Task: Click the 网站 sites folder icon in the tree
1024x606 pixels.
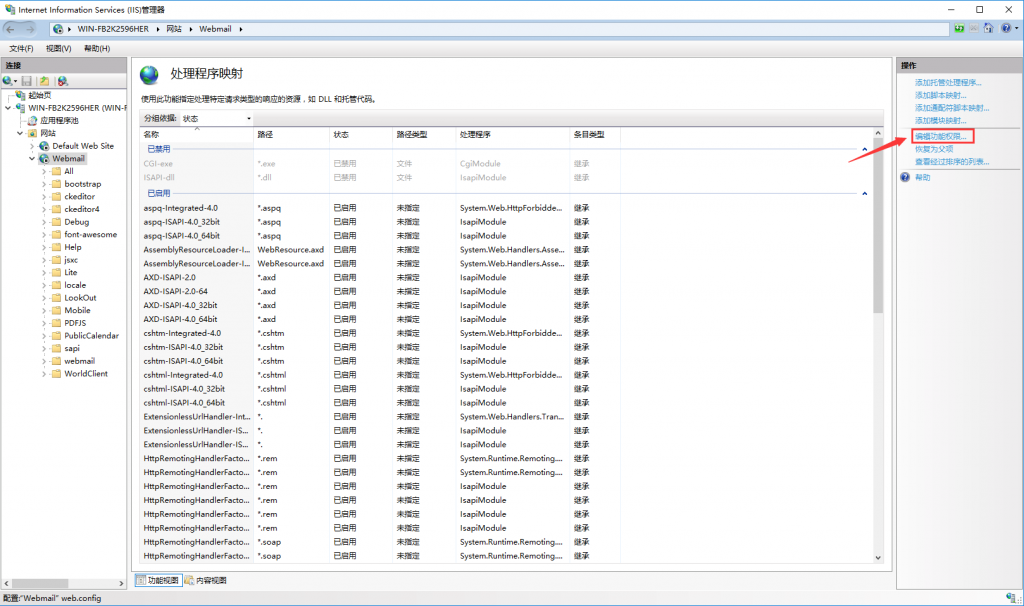Action: pyautogui.click(x=32, y=133)
